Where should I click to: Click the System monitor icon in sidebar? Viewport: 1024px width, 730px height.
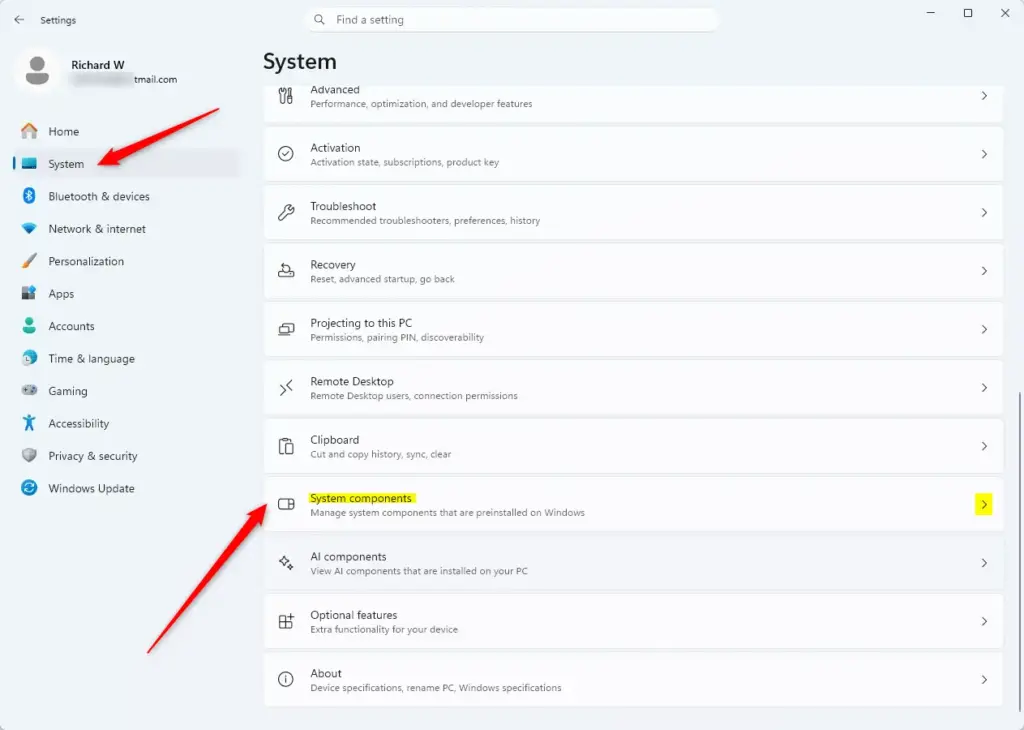29,163
